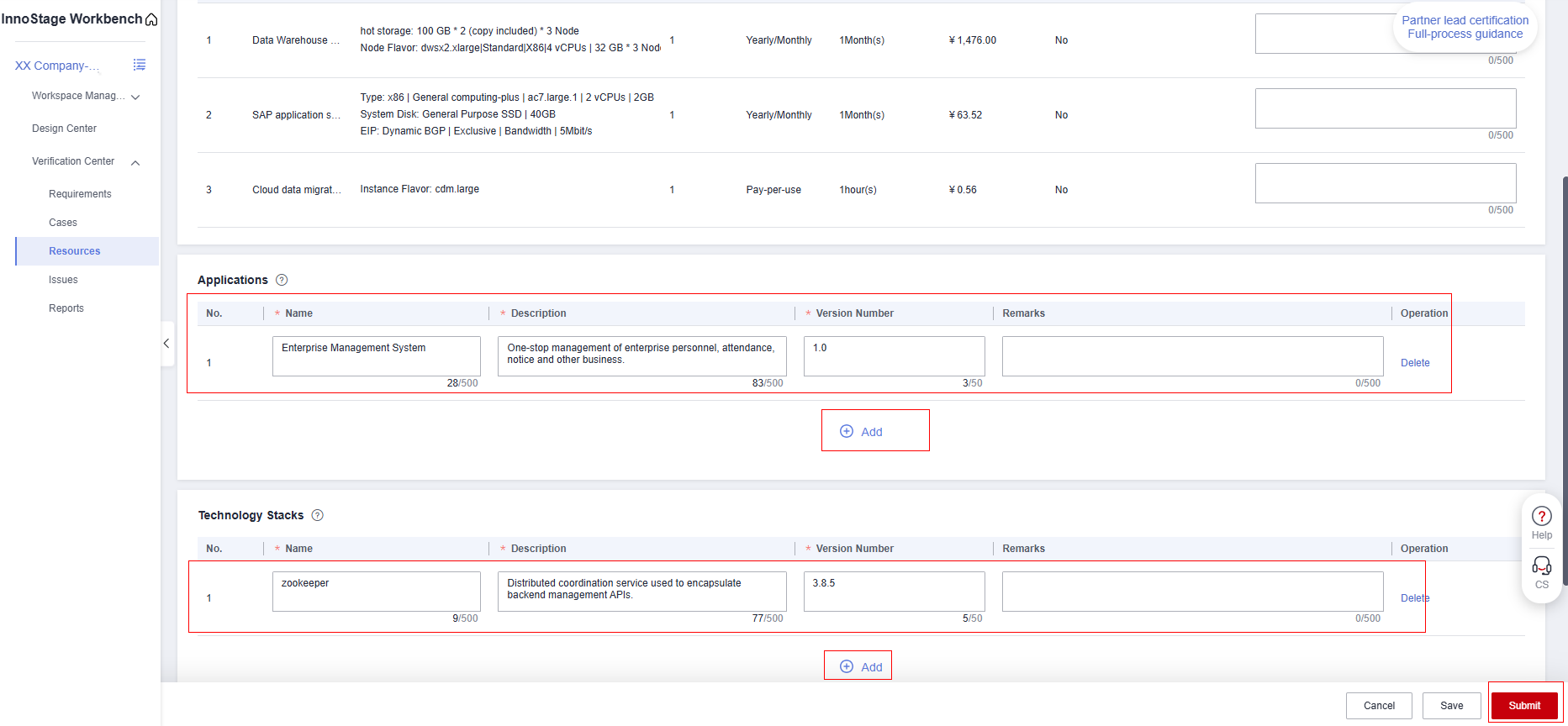Click the 1hour(s) duration cell
The width and height of the screenshot is (1568, 726).
click(x=858, y=190)
